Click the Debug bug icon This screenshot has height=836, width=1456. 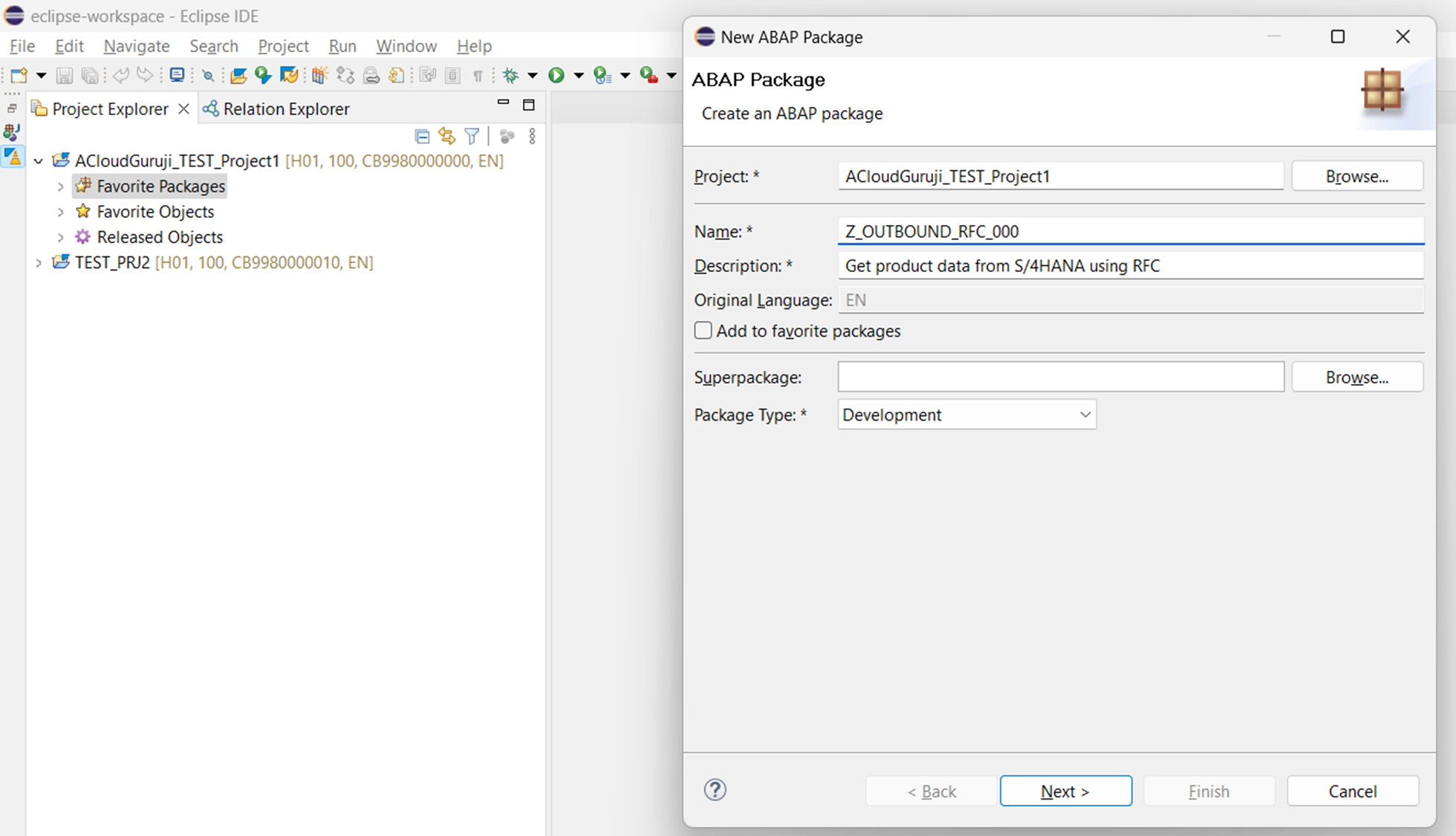coord(510,75)
